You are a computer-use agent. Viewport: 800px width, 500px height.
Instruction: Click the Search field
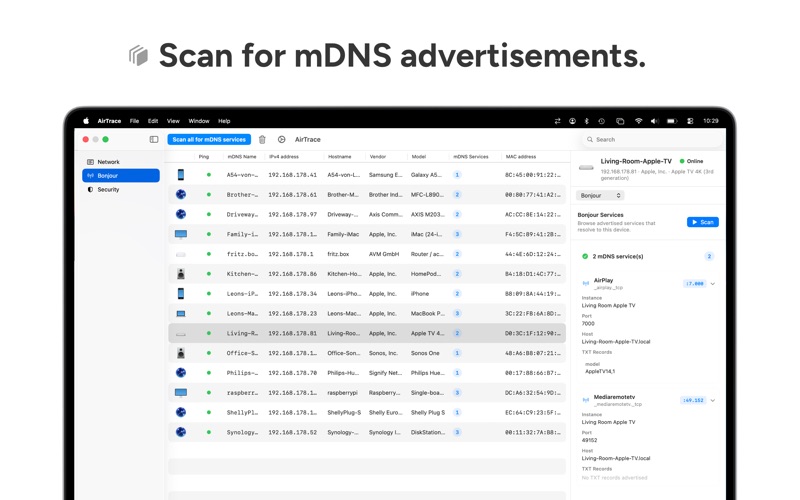click(x=653, y=139)
